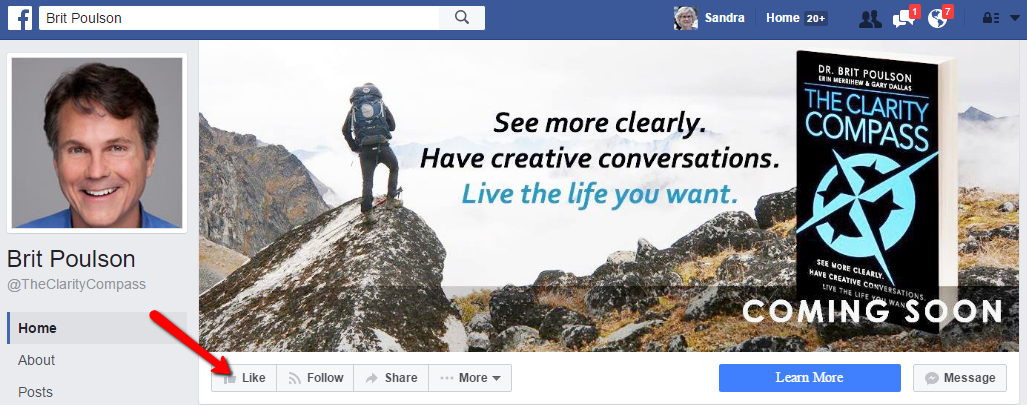This screenshot has height=405, width=1027.
Task: Open the friend requests icon
Action: pyautogui.click(x=870, y=19)
